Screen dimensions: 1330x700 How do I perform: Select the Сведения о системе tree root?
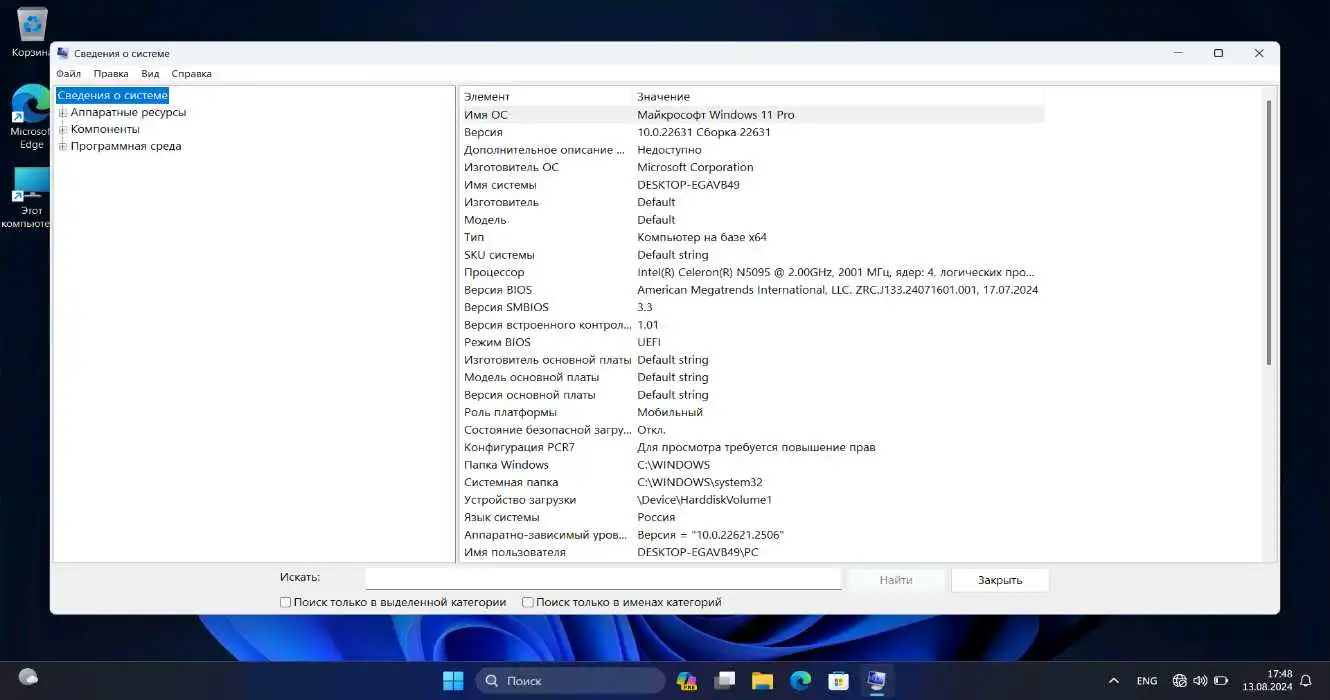tap(112, 95)
